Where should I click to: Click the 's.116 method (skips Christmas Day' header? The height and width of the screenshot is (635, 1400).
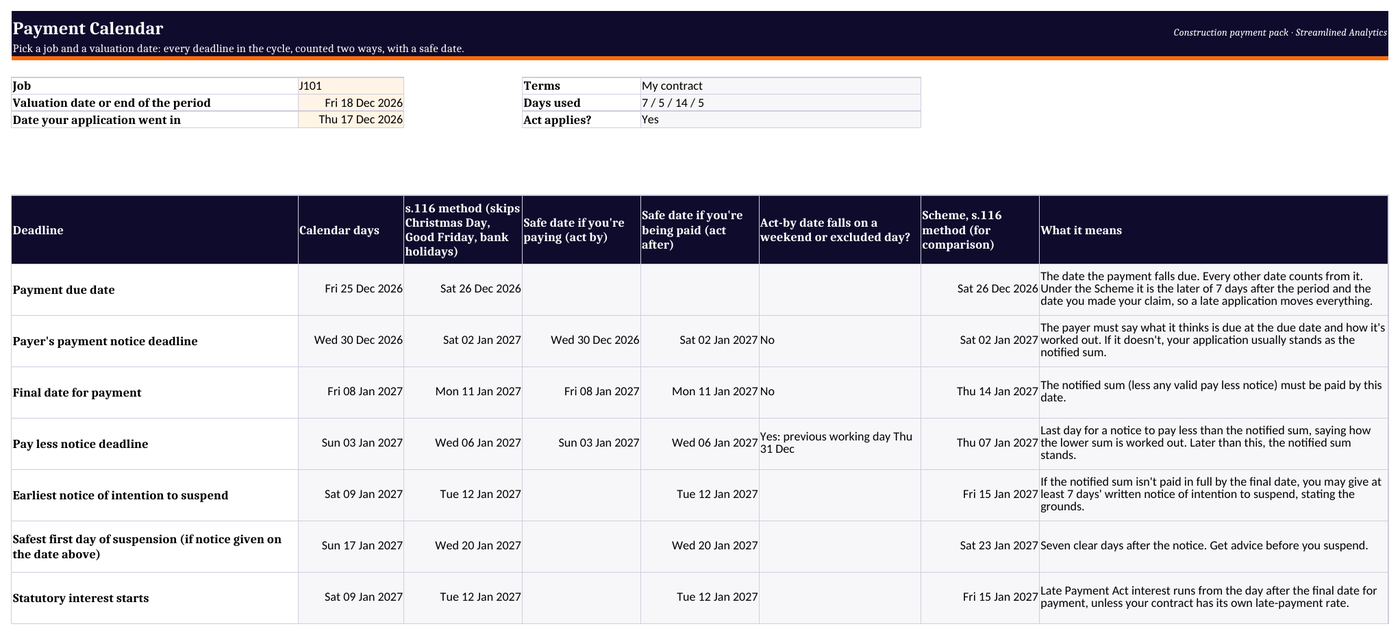click(x=463, y=230)
